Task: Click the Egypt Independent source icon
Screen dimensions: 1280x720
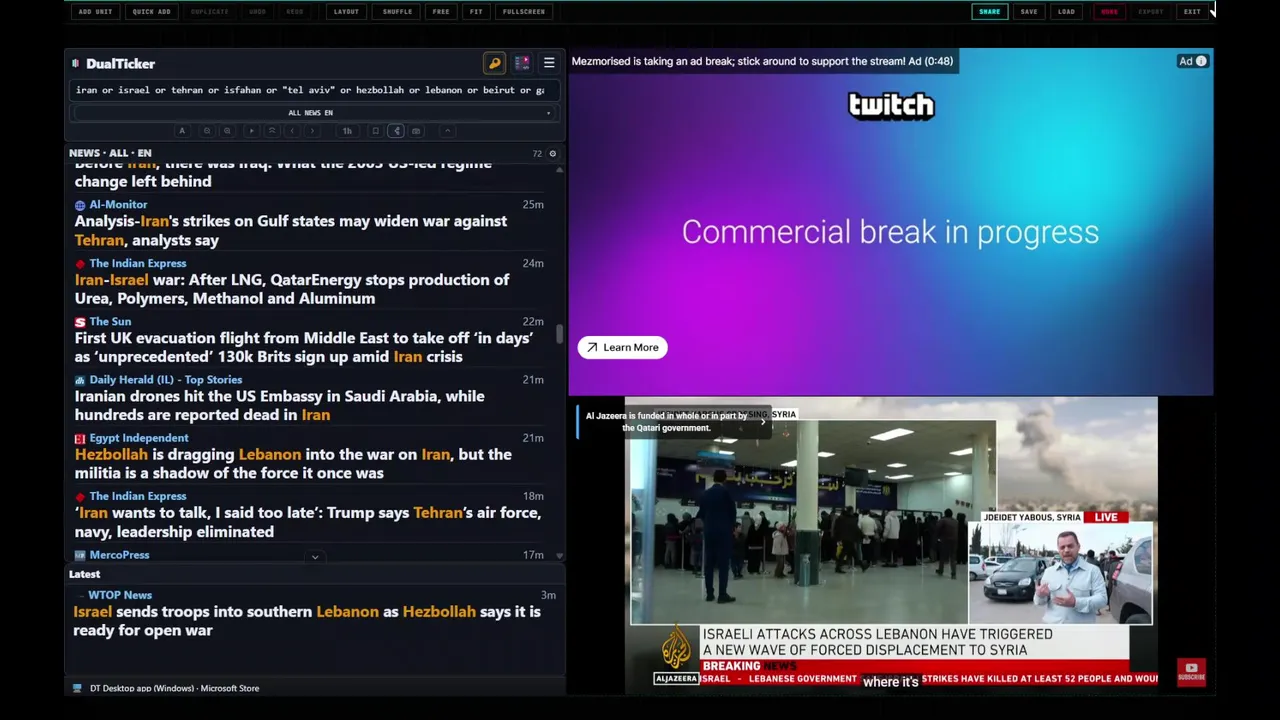Action: (x=80, y=438)
